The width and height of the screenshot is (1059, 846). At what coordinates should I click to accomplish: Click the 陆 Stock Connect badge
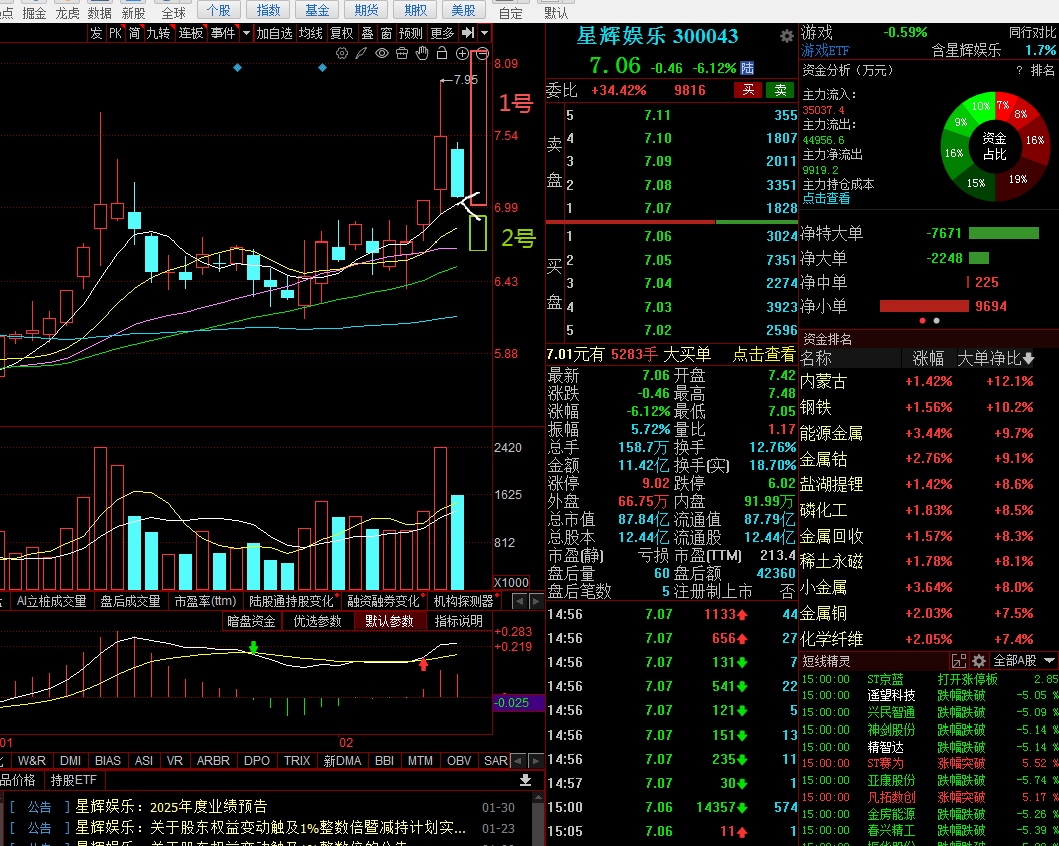(747, 68)
